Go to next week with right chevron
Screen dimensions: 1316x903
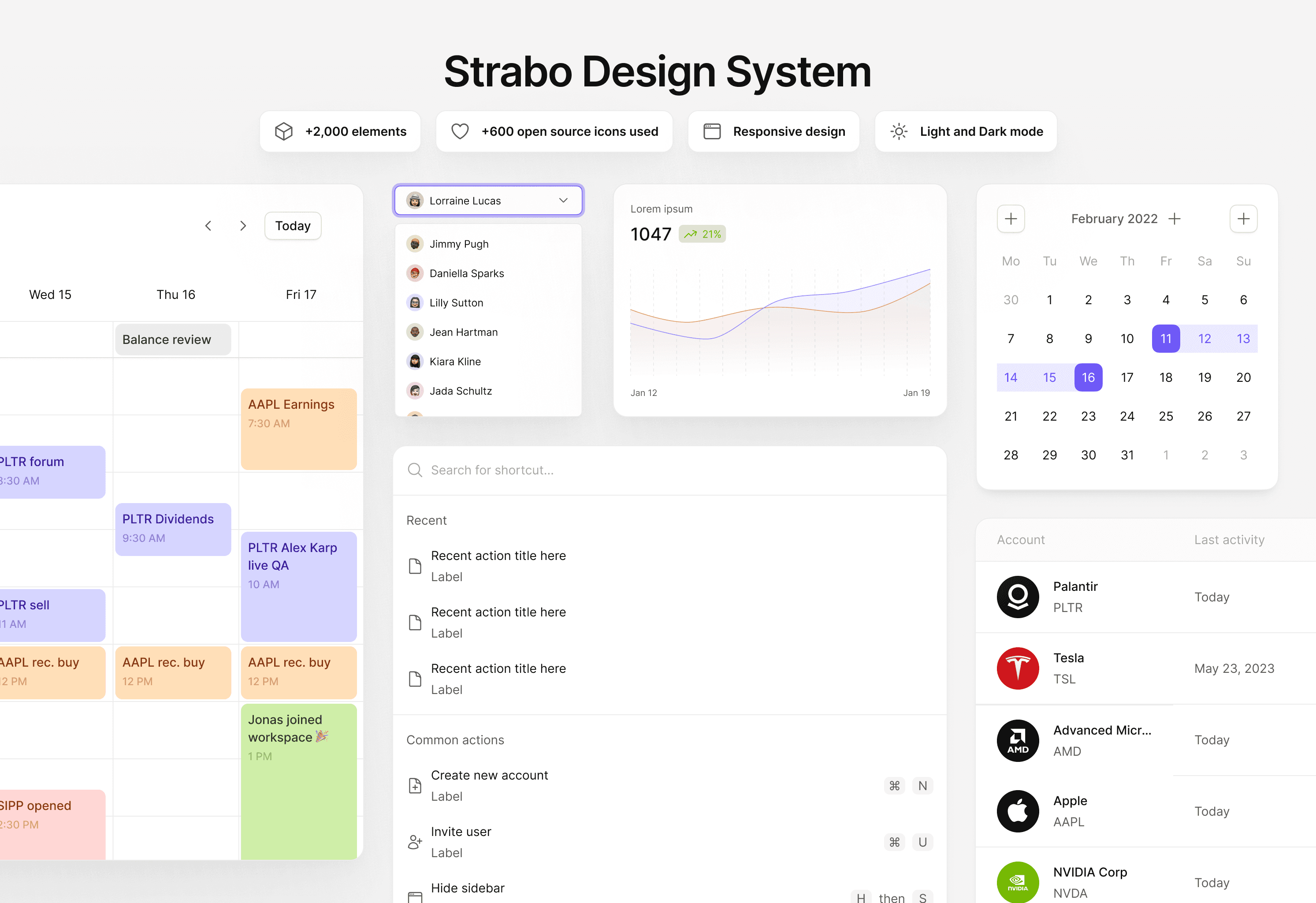(x=243, y=226)
